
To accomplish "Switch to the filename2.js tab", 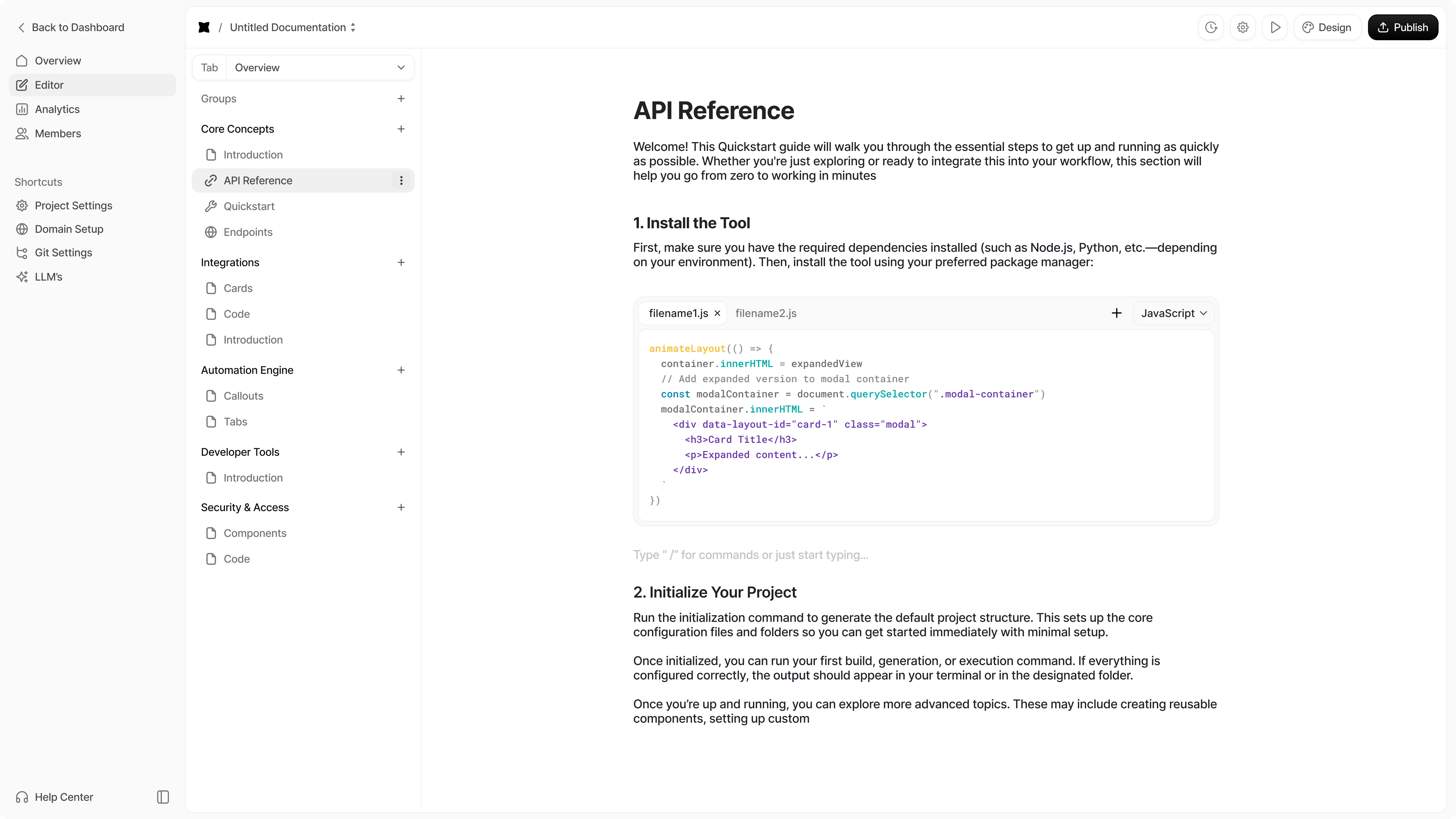I will point(766,313).
